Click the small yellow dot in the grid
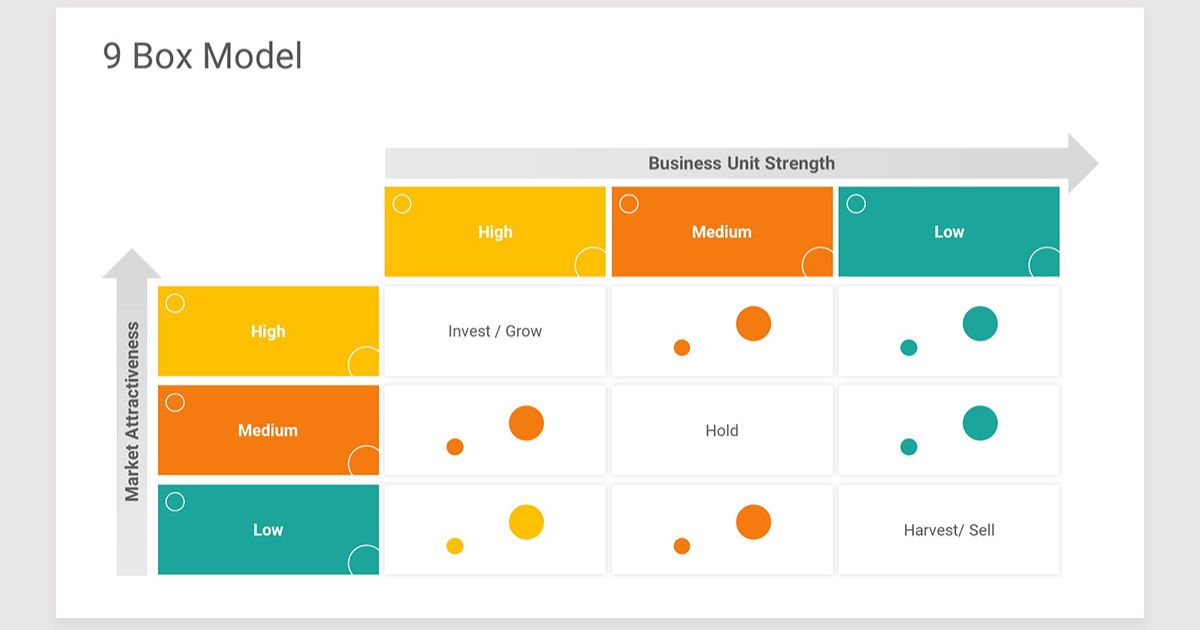Viewport: 1200px width, 630px height. (455, 546)
